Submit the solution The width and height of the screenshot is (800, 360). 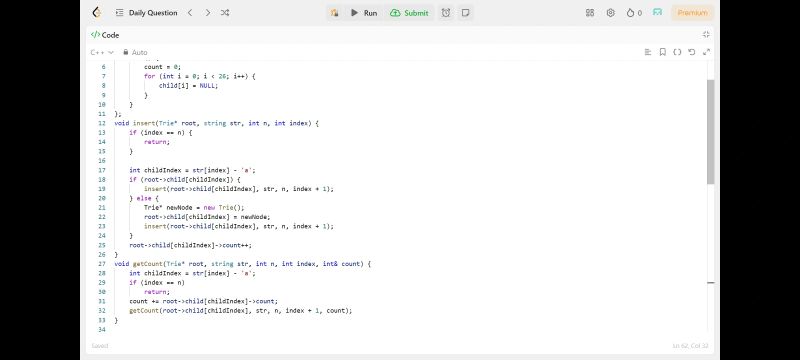pos(409,13)
